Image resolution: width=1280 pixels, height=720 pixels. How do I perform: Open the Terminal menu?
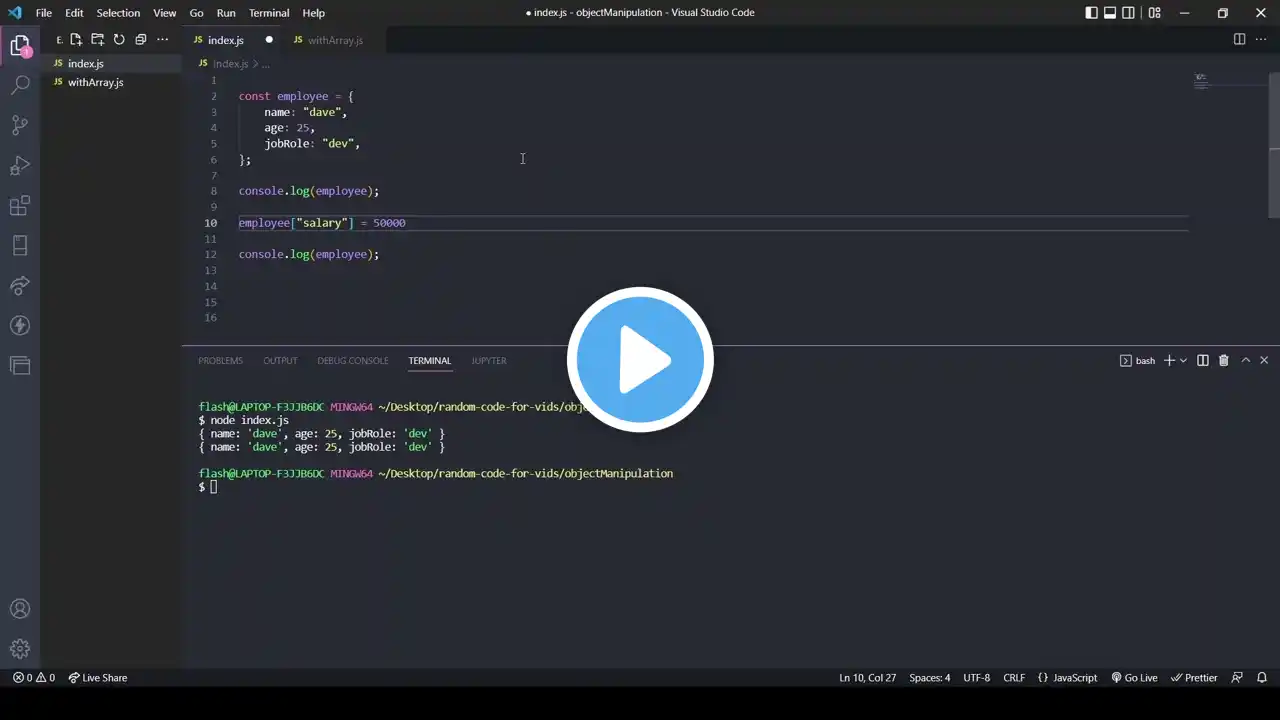click(269, 13)
